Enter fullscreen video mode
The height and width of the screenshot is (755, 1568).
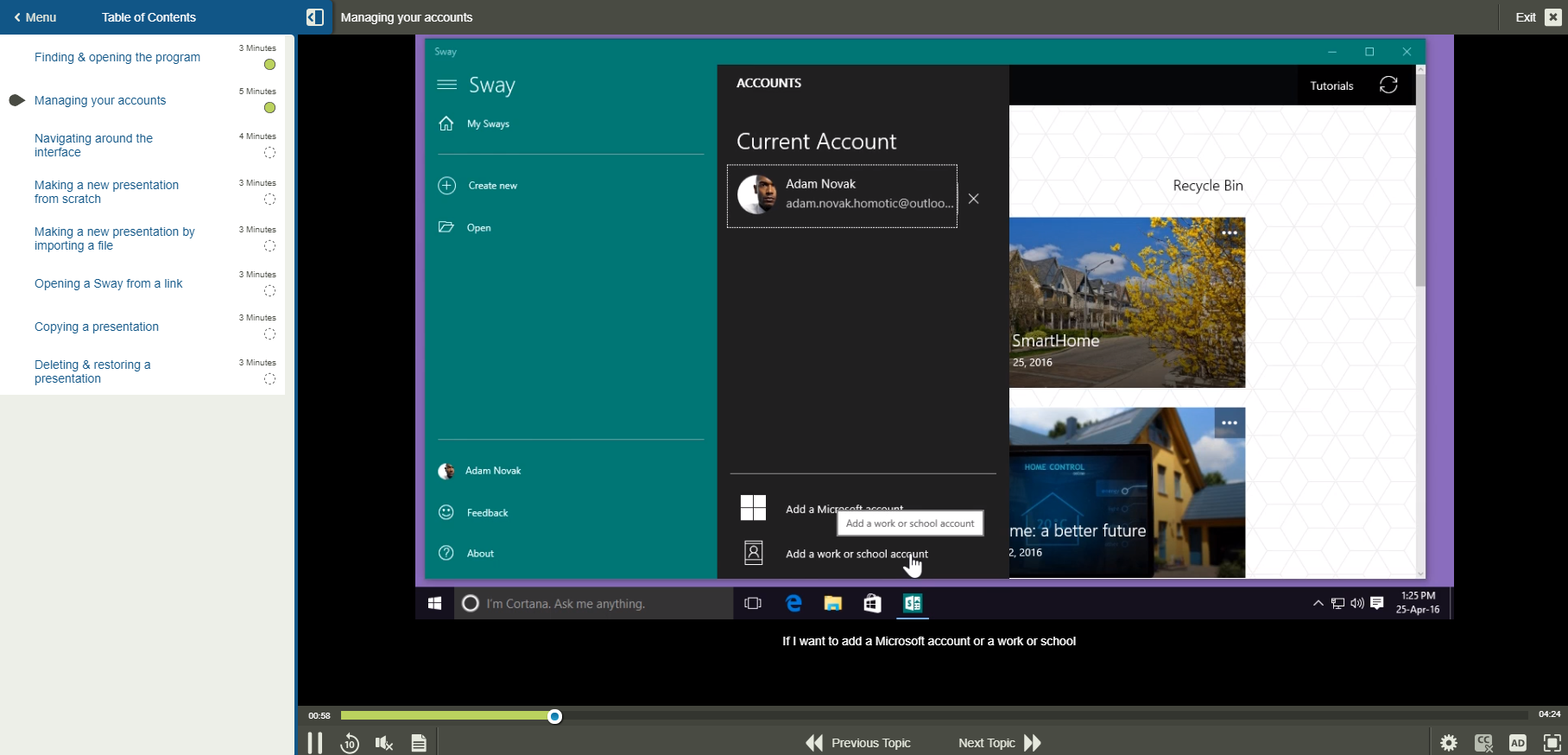click(1552, 743)
